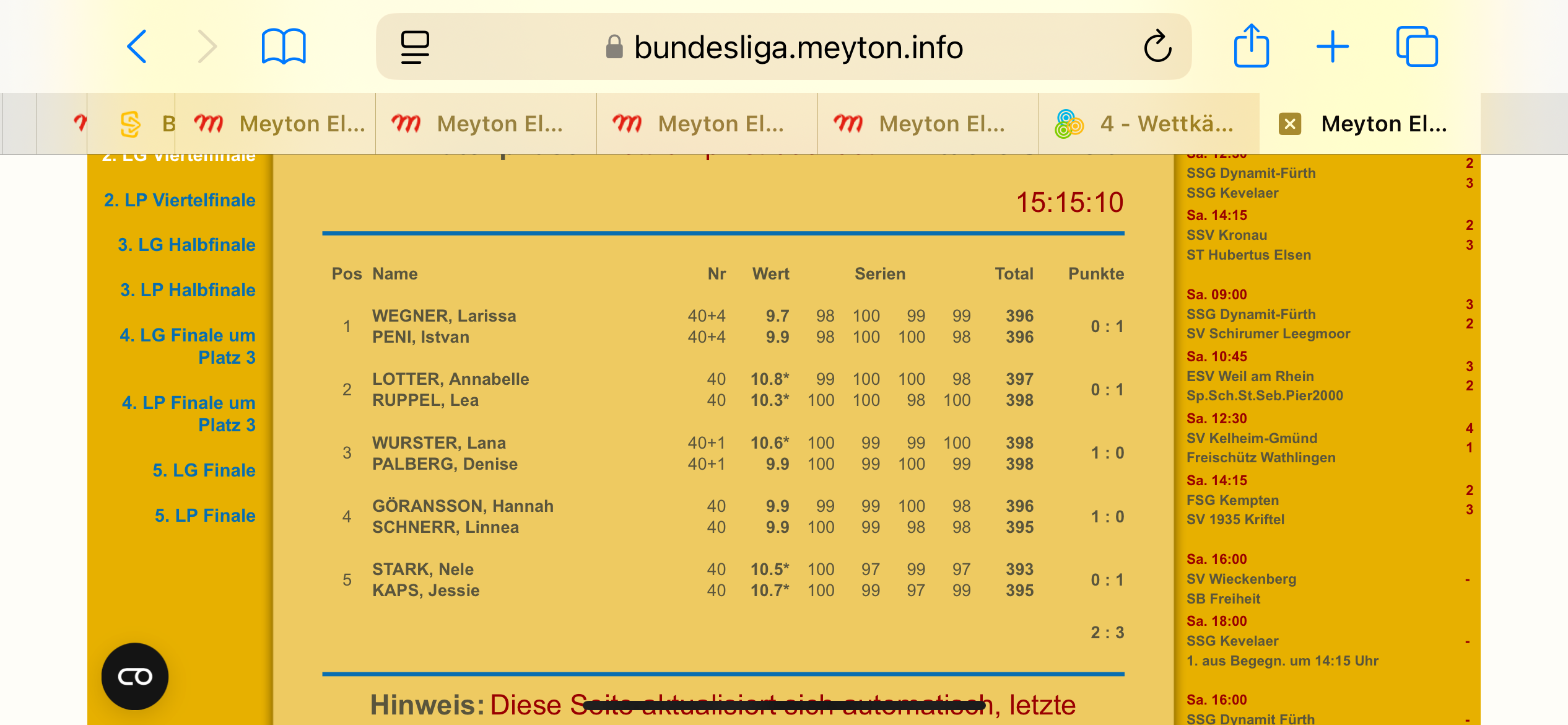This screenshot has height=725, width=1568.
Task: Open the 2. LP Viertelfinale link
Action: tap(180, 200)
